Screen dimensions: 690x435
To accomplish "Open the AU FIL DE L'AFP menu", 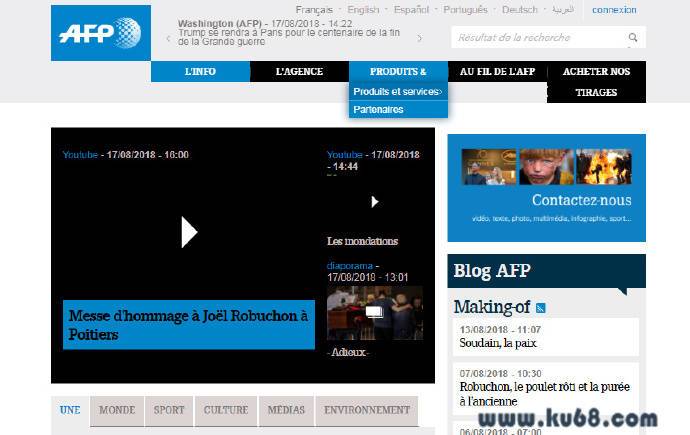I will pos(497,71).
